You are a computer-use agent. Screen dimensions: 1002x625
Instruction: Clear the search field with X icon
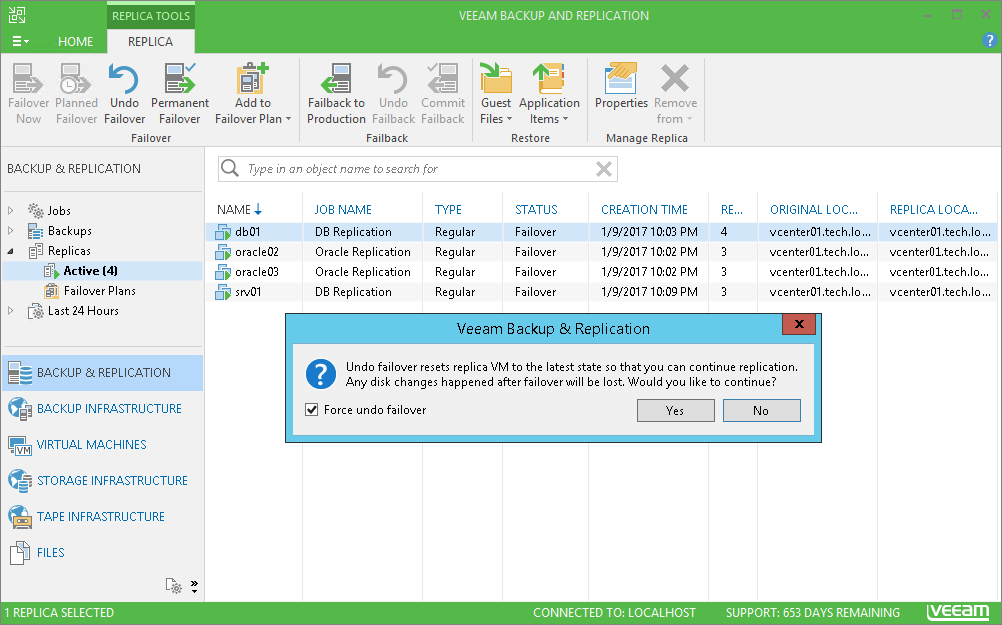click(604, 169)
